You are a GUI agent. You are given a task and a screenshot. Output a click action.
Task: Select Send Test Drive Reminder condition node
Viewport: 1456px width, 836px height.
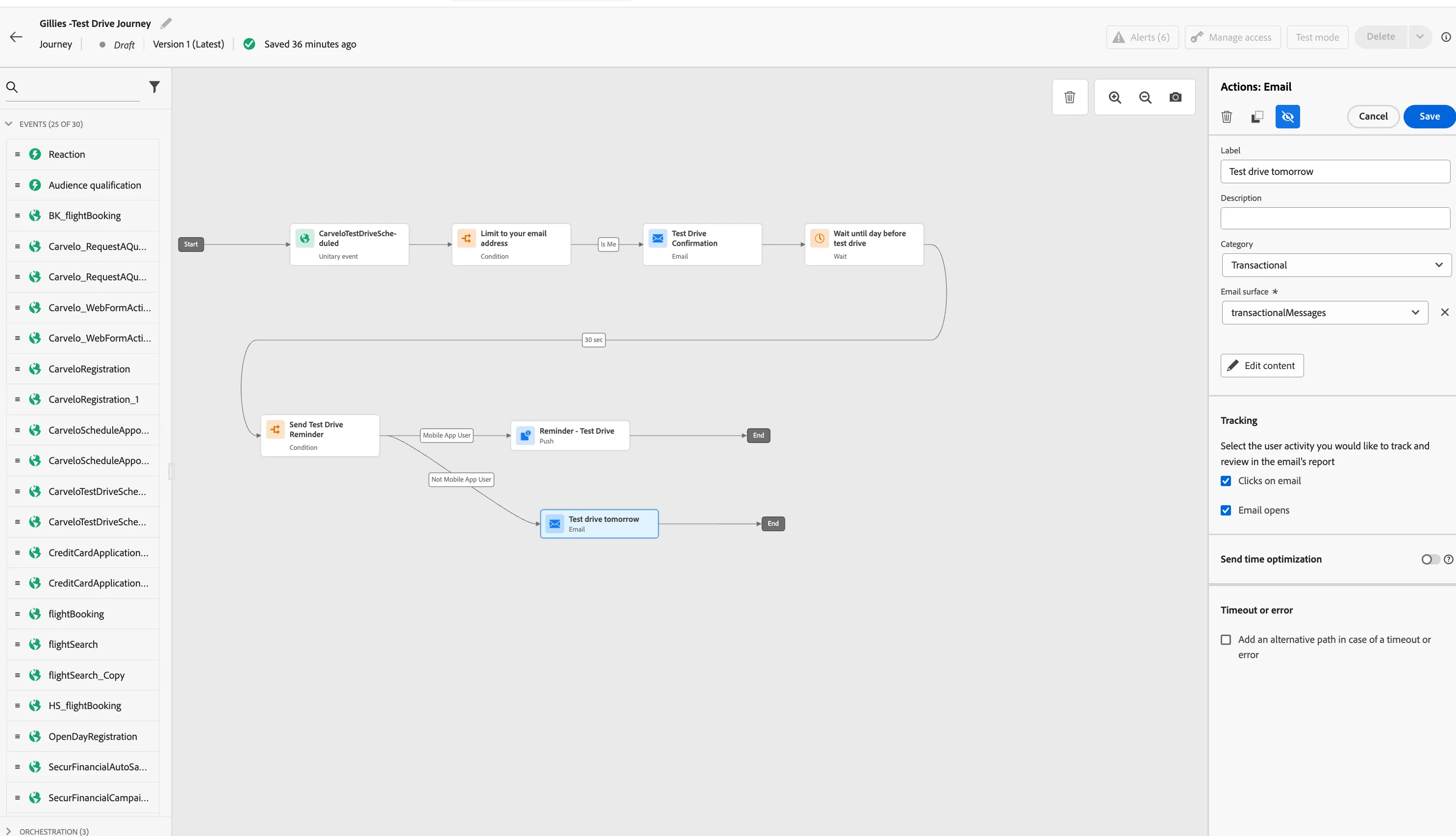(320, 436)
